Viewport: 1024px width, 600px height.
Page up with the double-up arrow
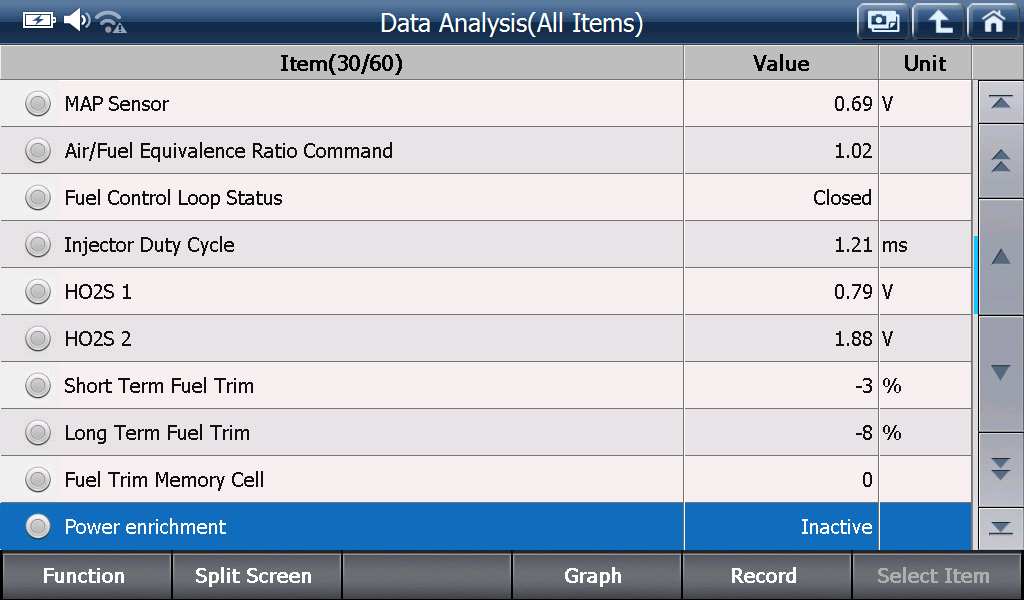(1000, 161)
